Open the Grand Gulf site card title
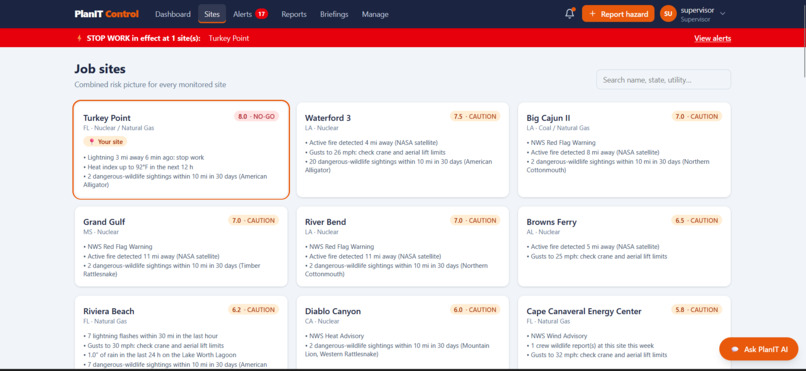The width and height of the screenshot is (806, 371). [x=104, y=222]
